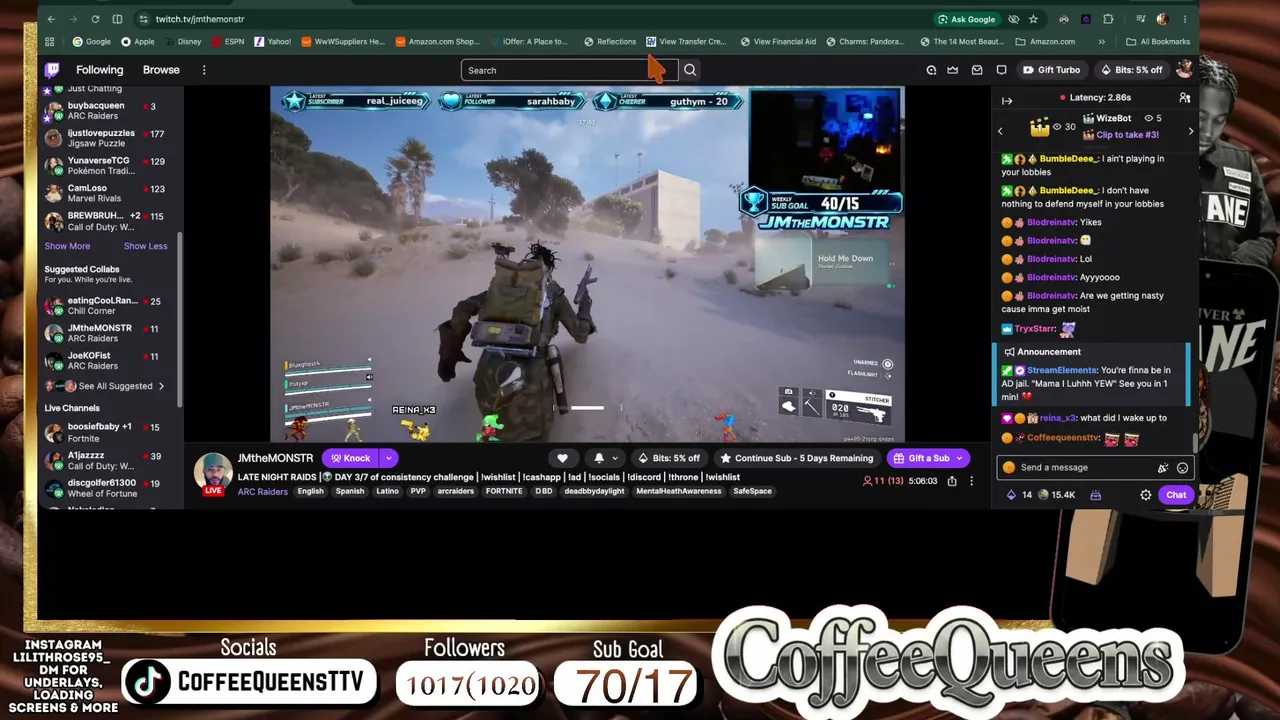1280x720 pixels.
Task: Open the Google bookmark
Action: click(91, 42)
